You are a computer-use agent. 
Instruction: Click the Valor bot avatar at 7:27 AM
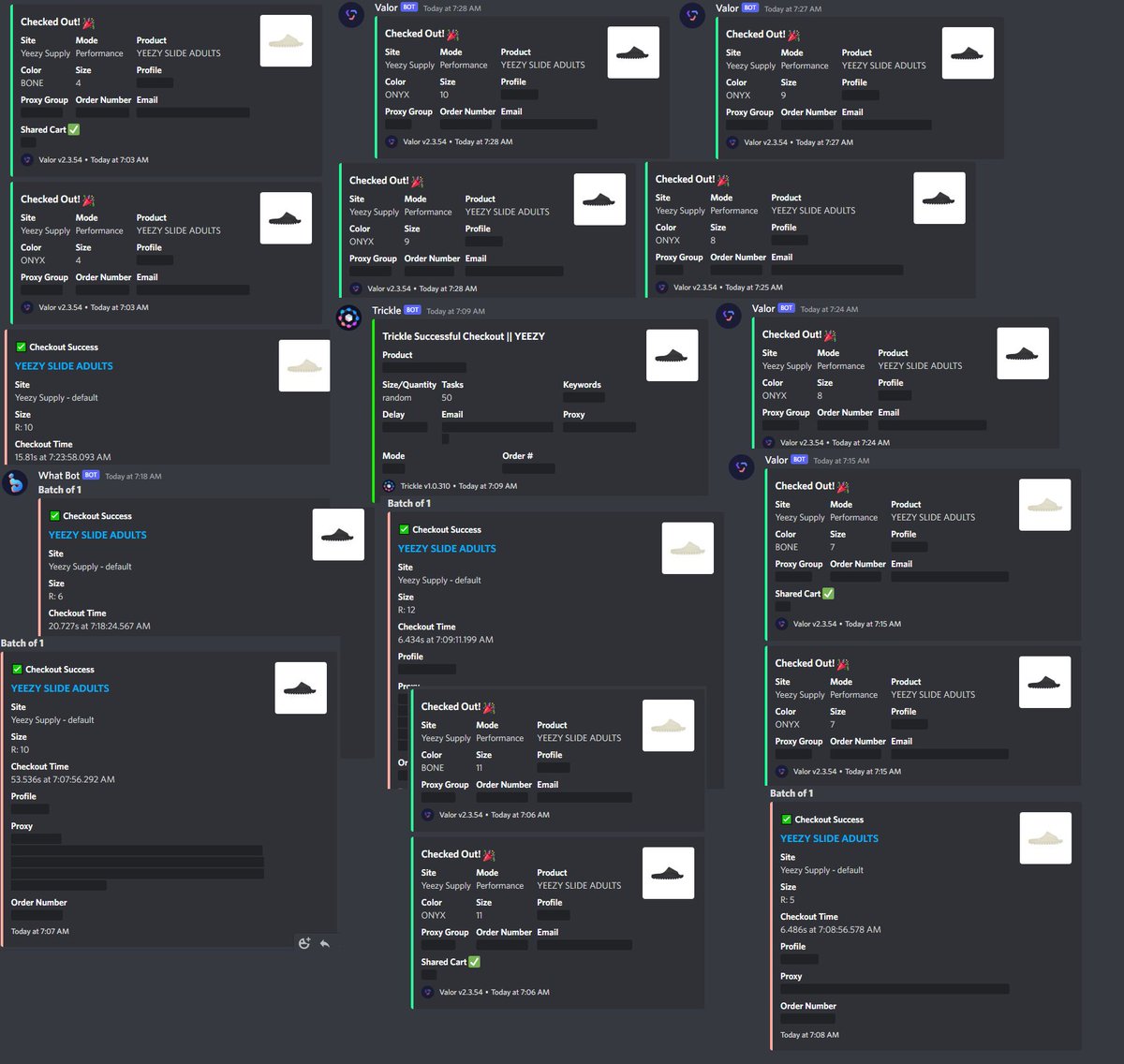(x=692, y=15)
